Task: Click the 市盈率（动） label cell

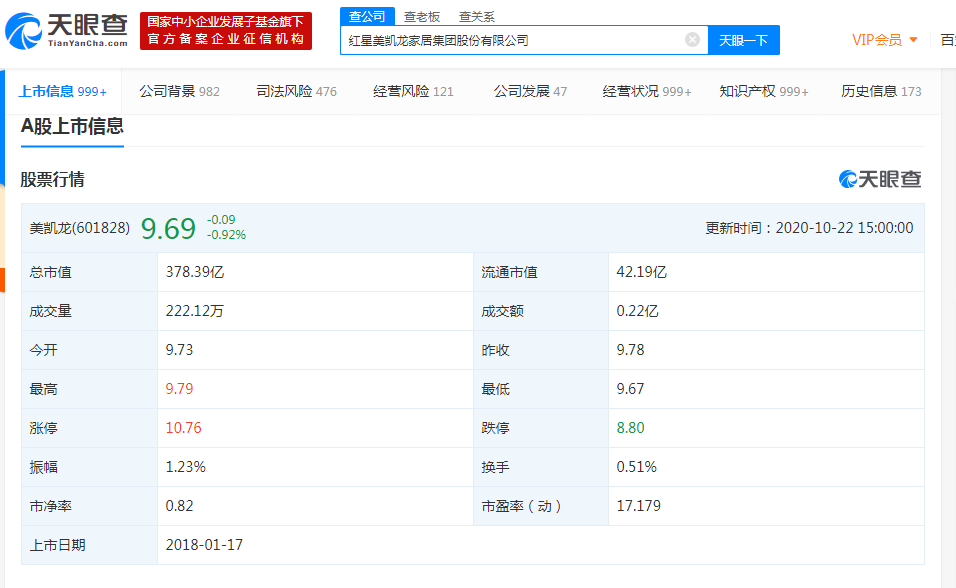Action: click(x=541, y=506)
